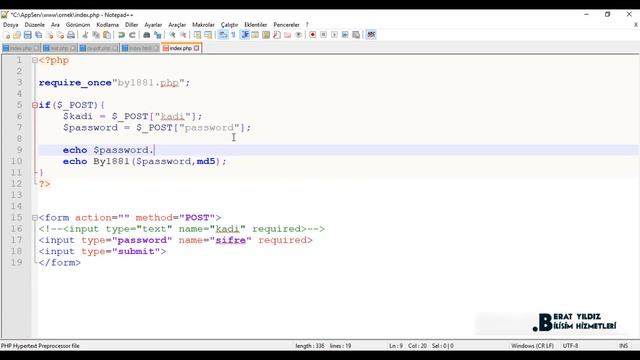Viewport: 640px width, 360px height.
Task: Click the Redo arrow icon
Action: point(132,35)
